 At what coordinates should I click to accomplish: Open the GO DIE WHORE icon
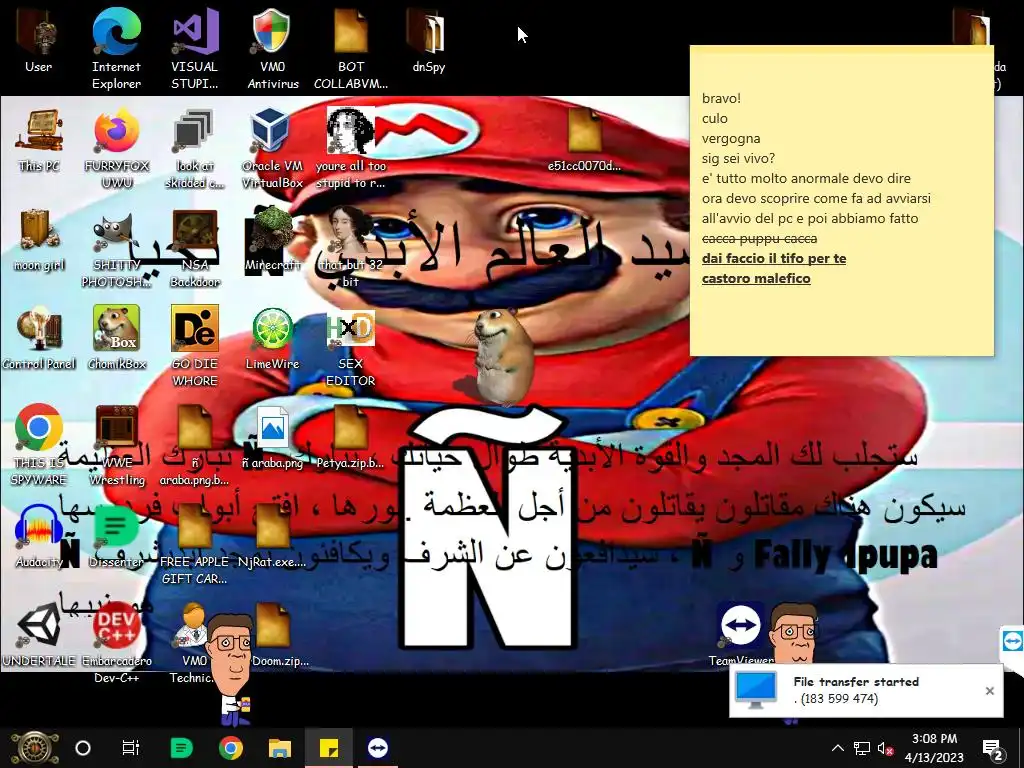195,330
